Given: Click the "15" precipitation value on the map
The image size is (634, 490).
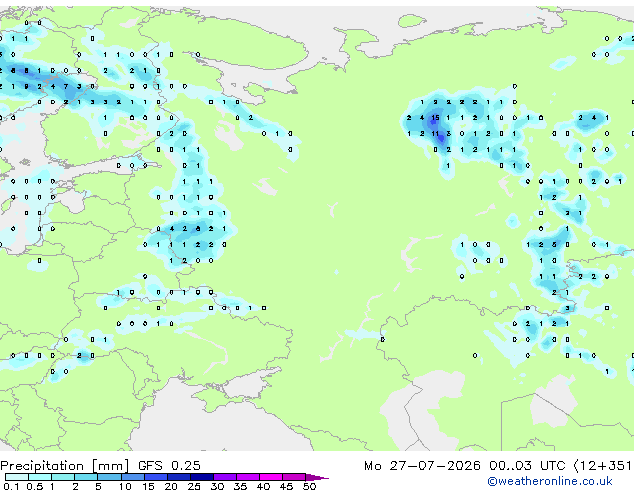Looking at the screenshot, I should click(x=435, y=118).
